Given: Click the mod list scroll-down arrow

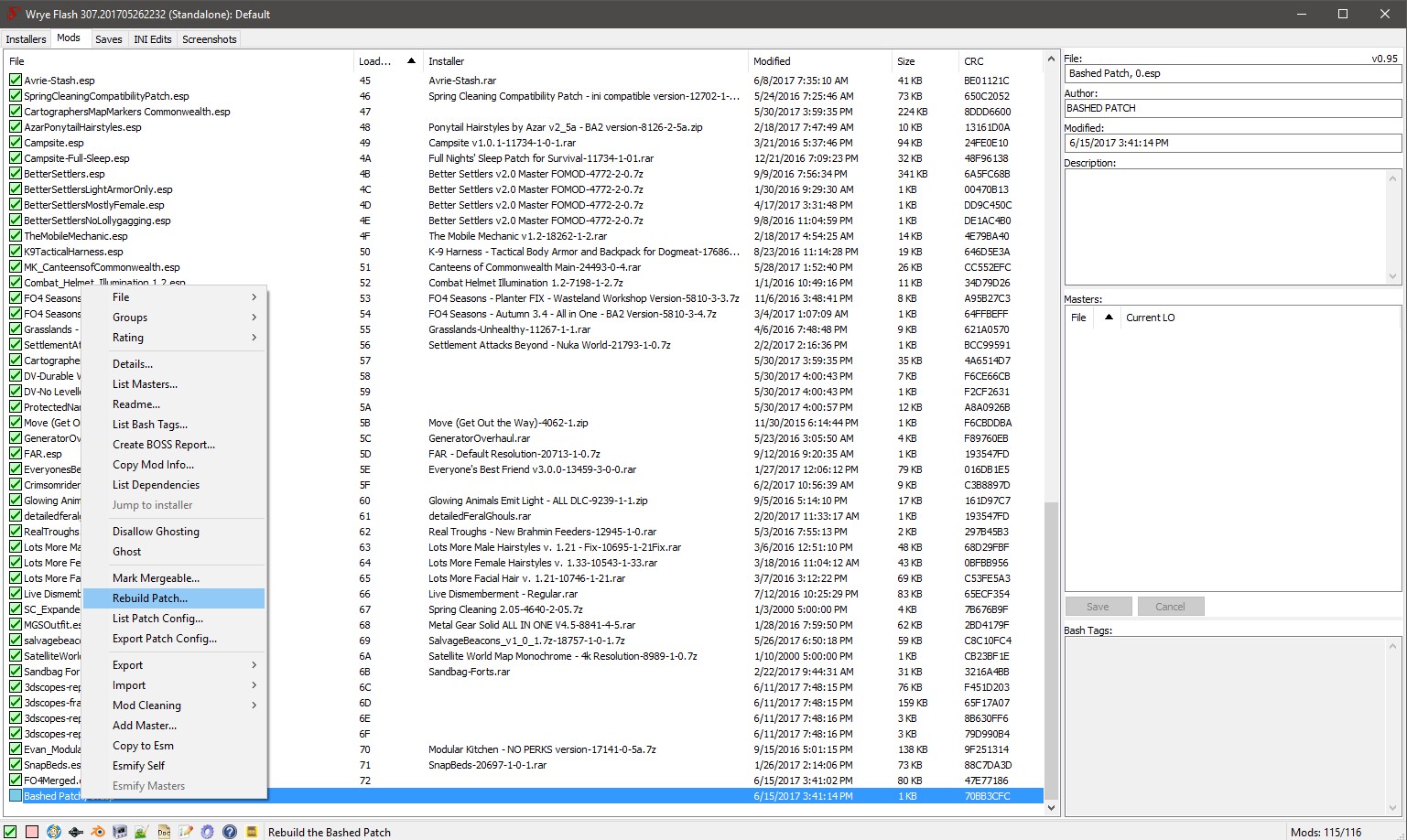Looking at the screenshot, I should [1051, 808].
